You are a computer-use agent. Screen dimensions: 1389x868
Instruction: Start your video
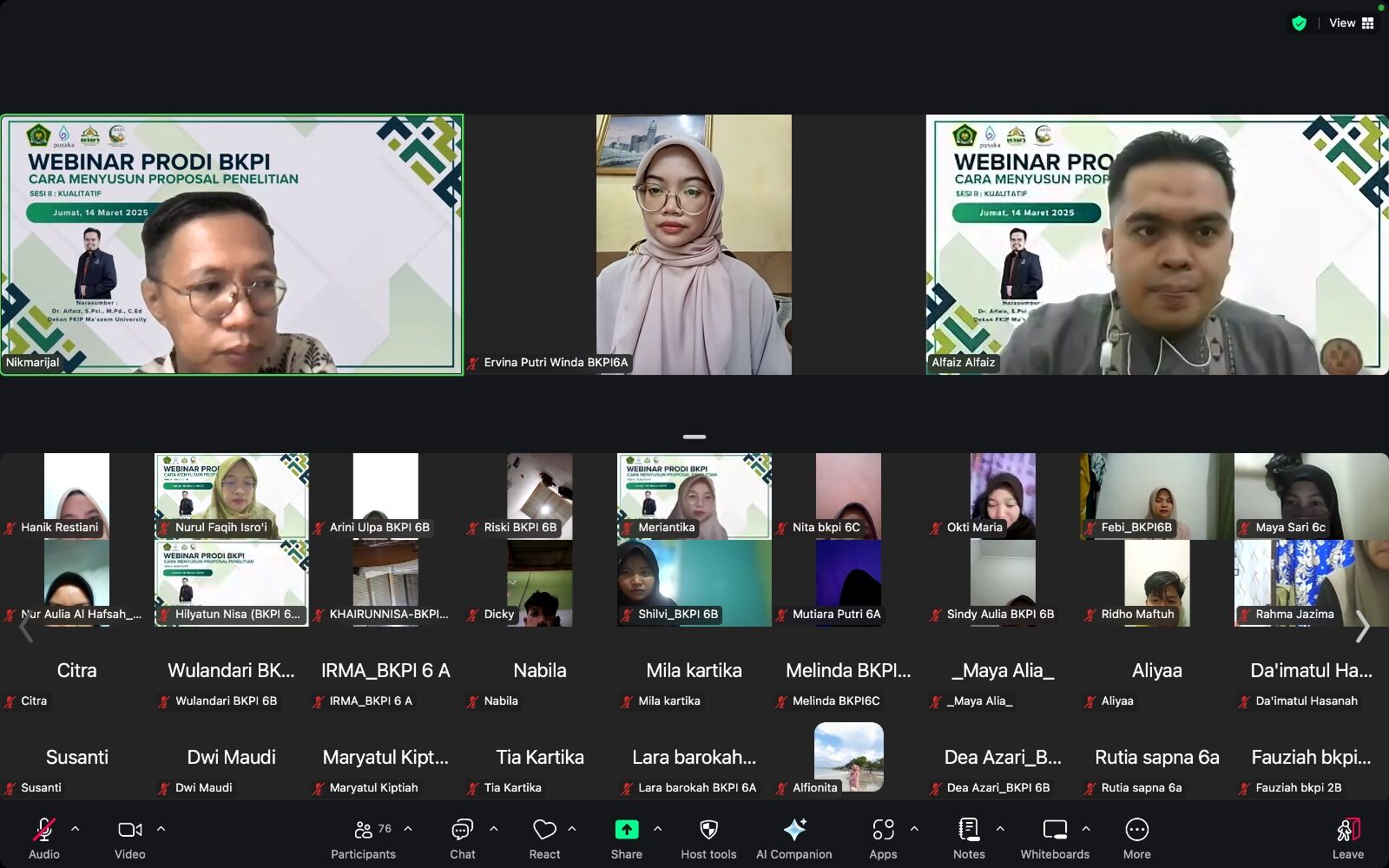point(129,832)
